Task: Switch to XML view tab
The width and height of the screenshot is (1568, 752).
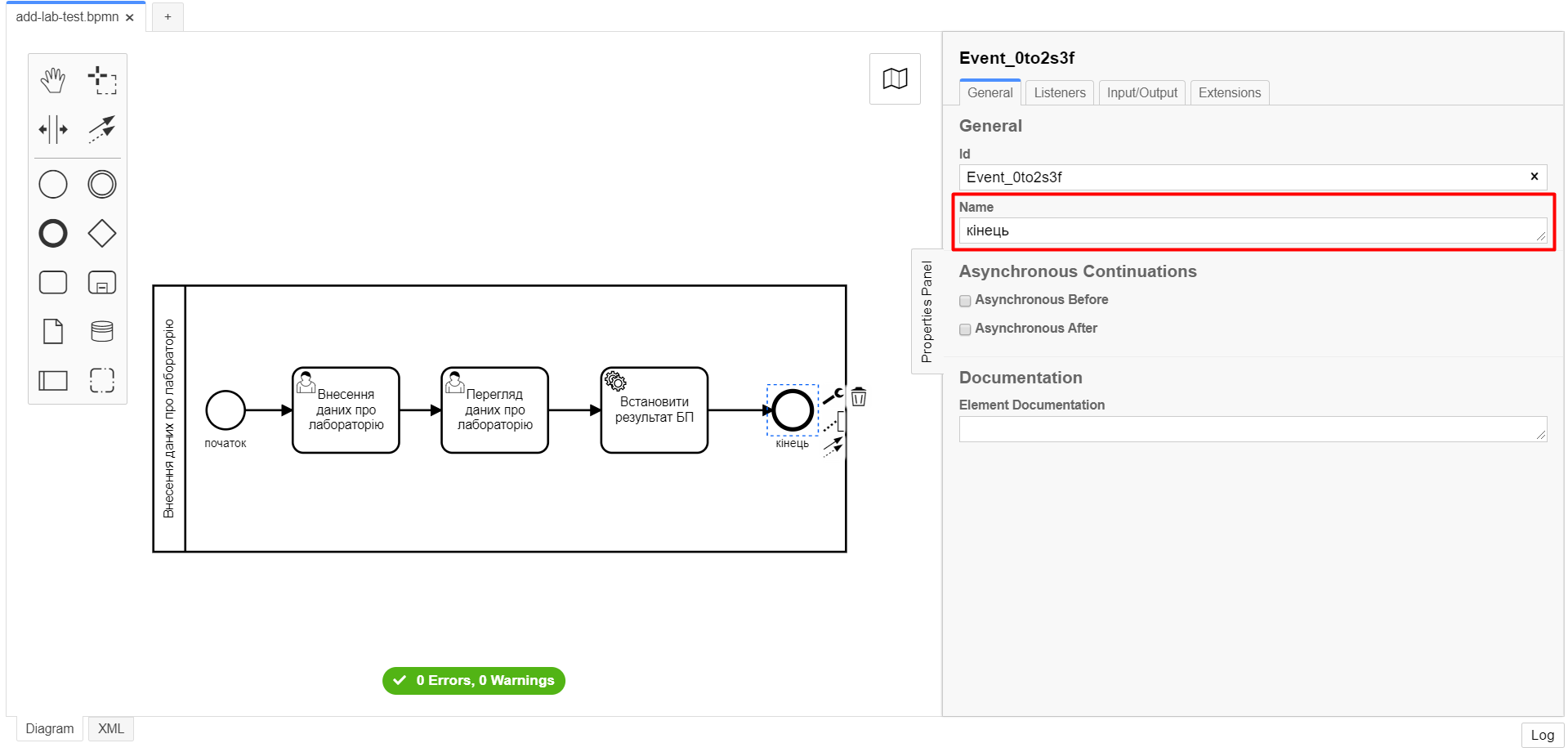Action: 111,729
